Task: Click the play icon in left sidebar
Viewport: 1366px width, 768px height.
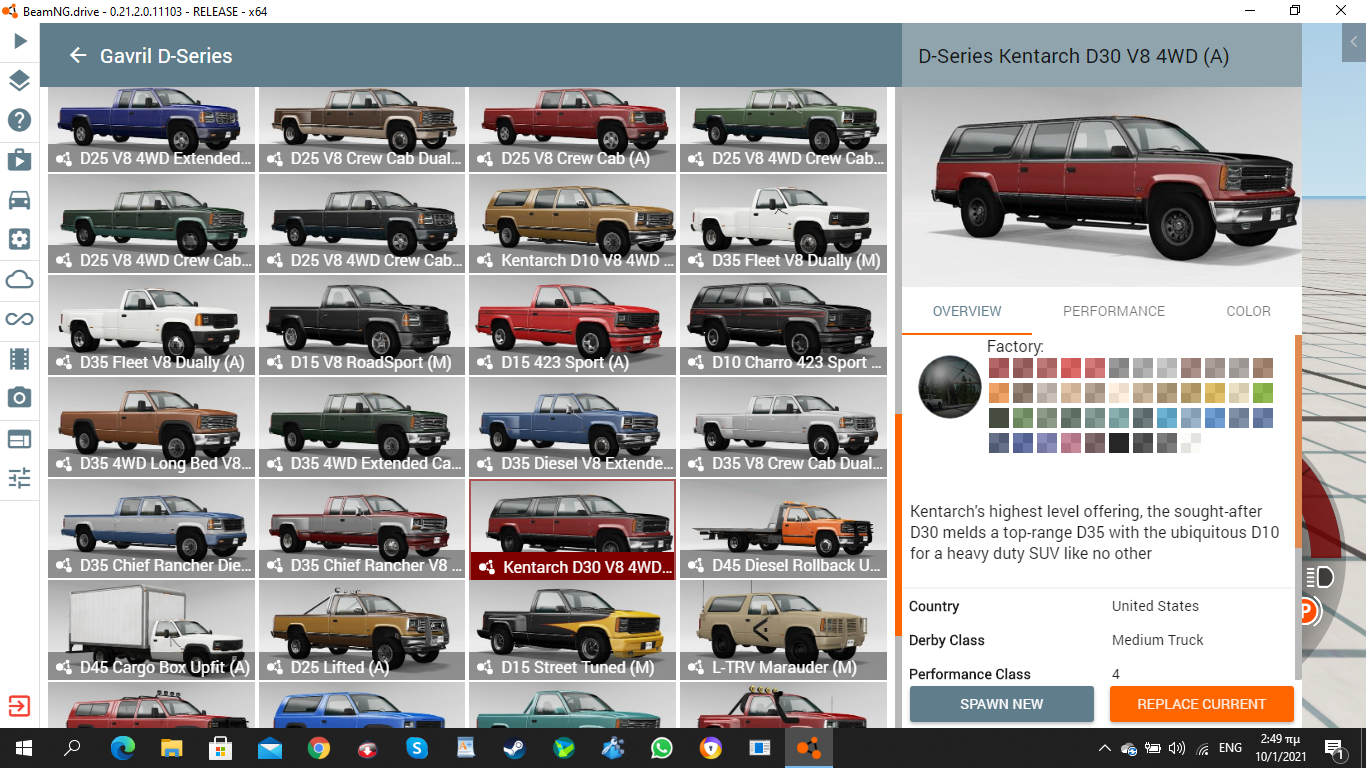Action: pyautogui.click(x=20, y=42)
